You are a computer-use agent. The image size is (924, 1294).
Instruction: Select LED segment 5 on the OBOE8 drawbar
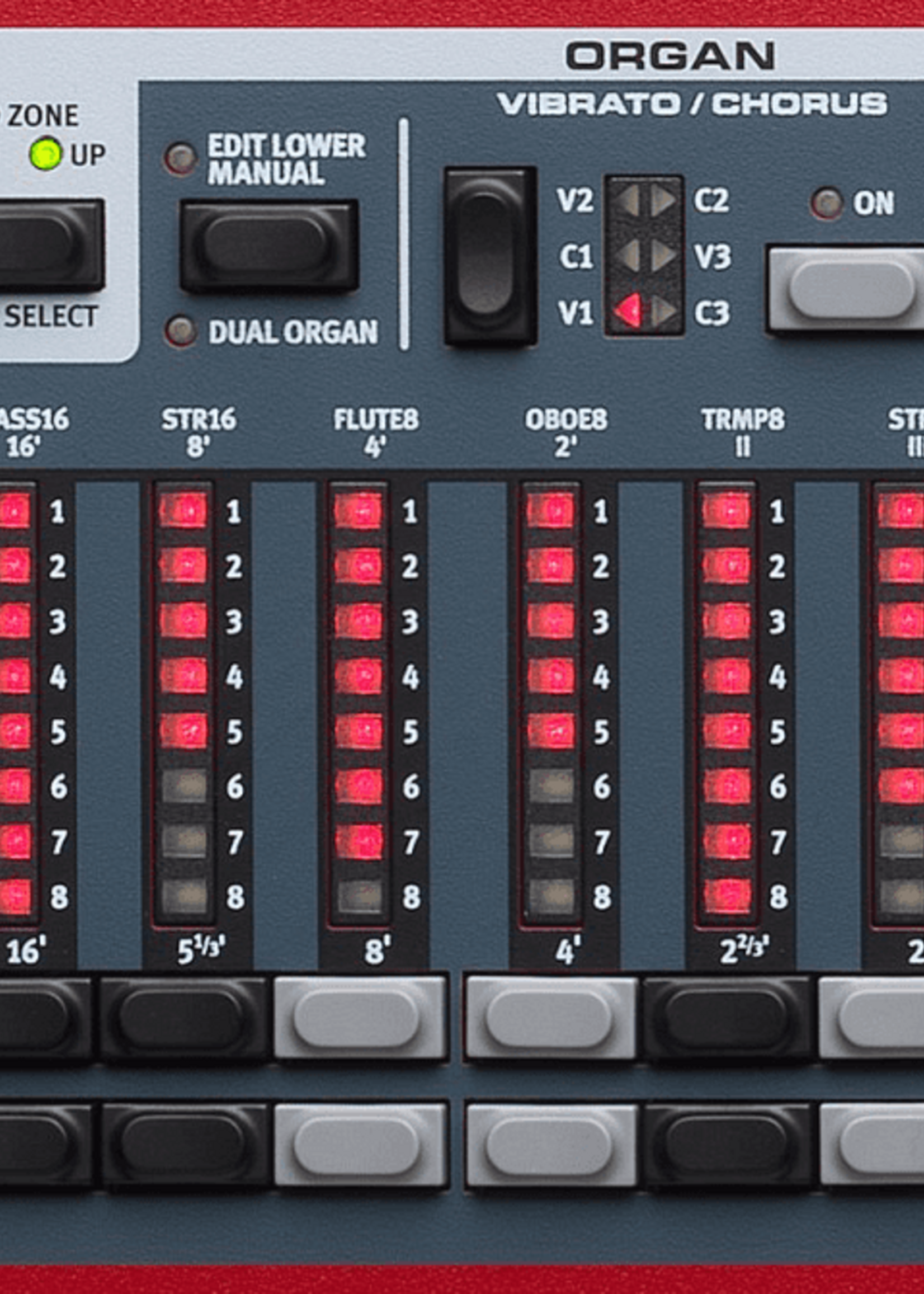(x=551, y=731)
